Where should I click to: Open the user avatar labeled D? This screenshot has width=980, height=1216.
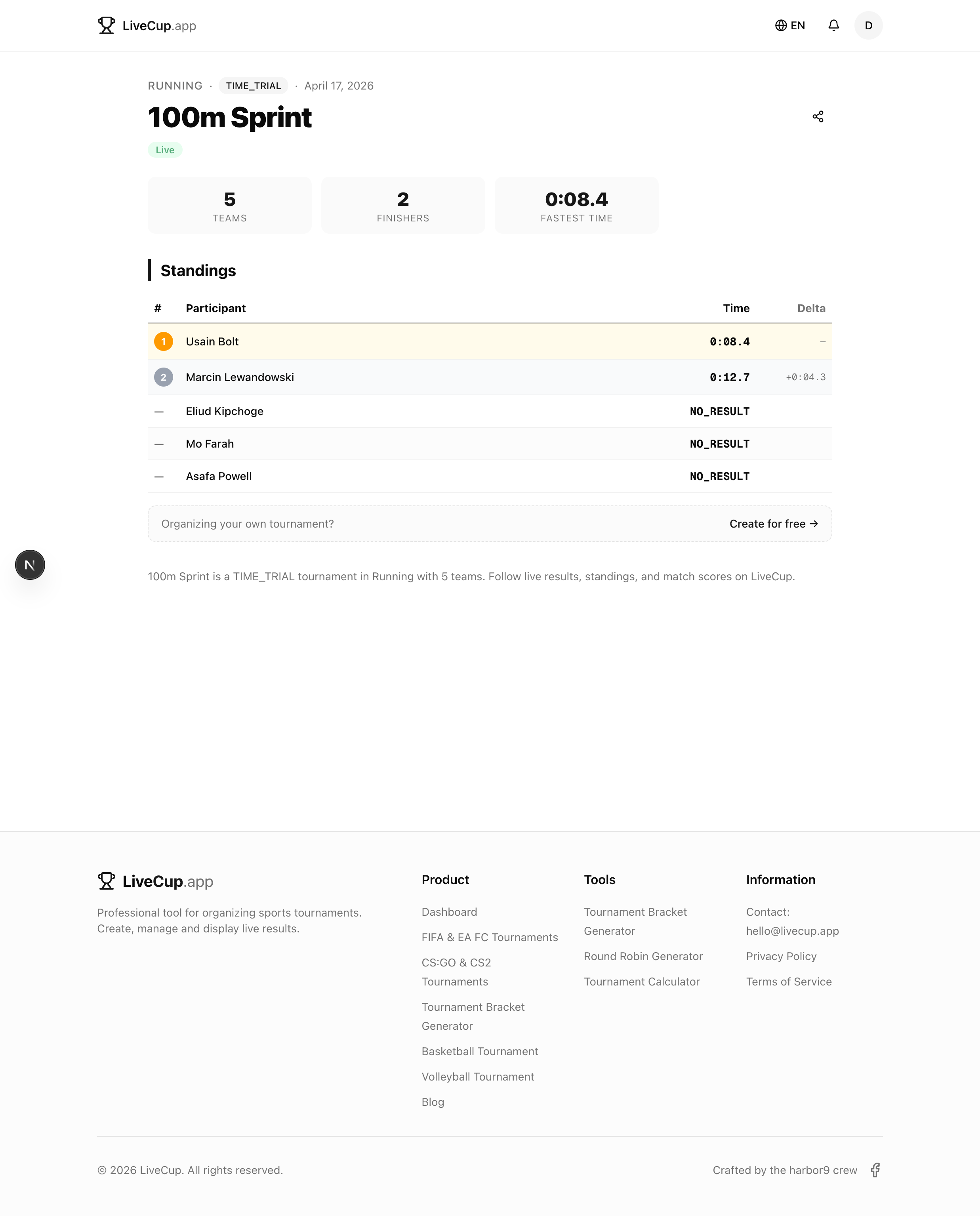pyautogui.click(x=868, y=25)
